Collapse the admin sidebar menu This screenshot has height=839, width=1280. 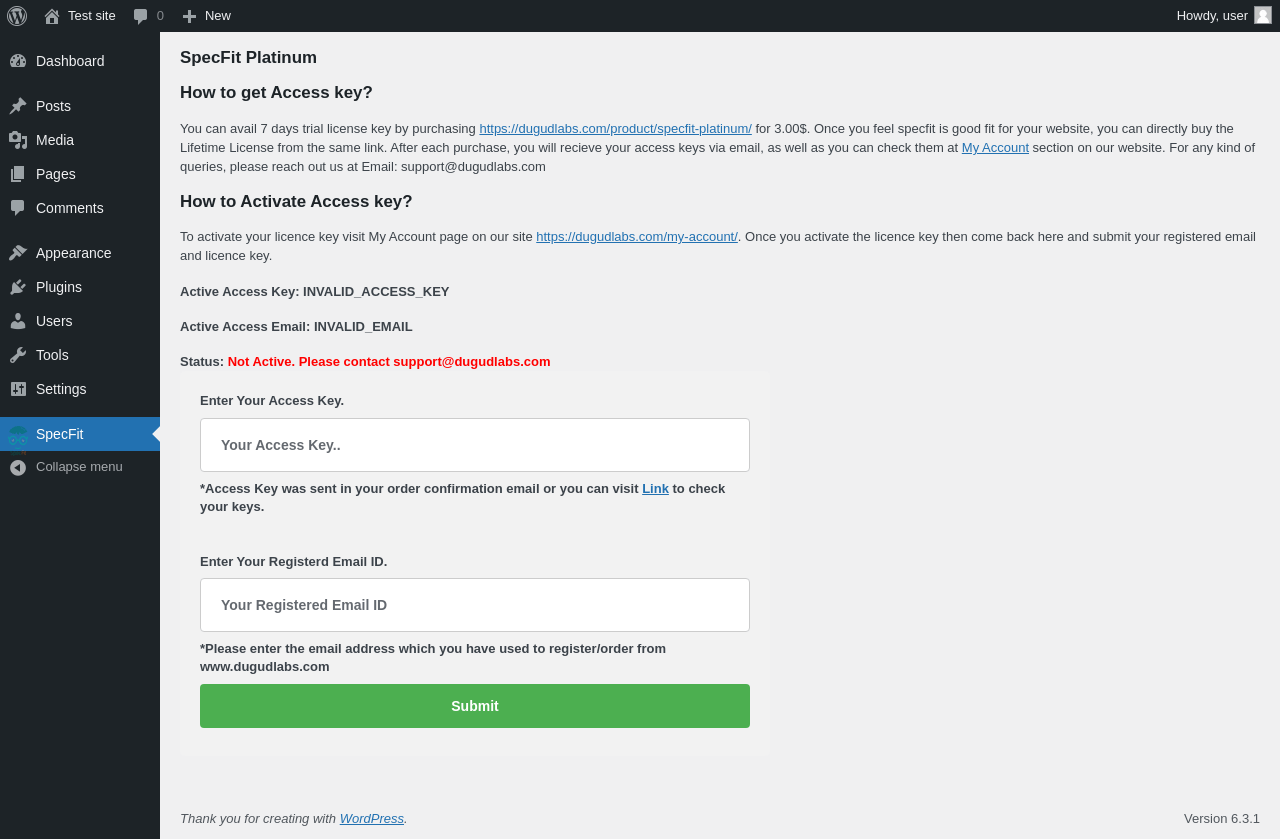coord(80,467)
